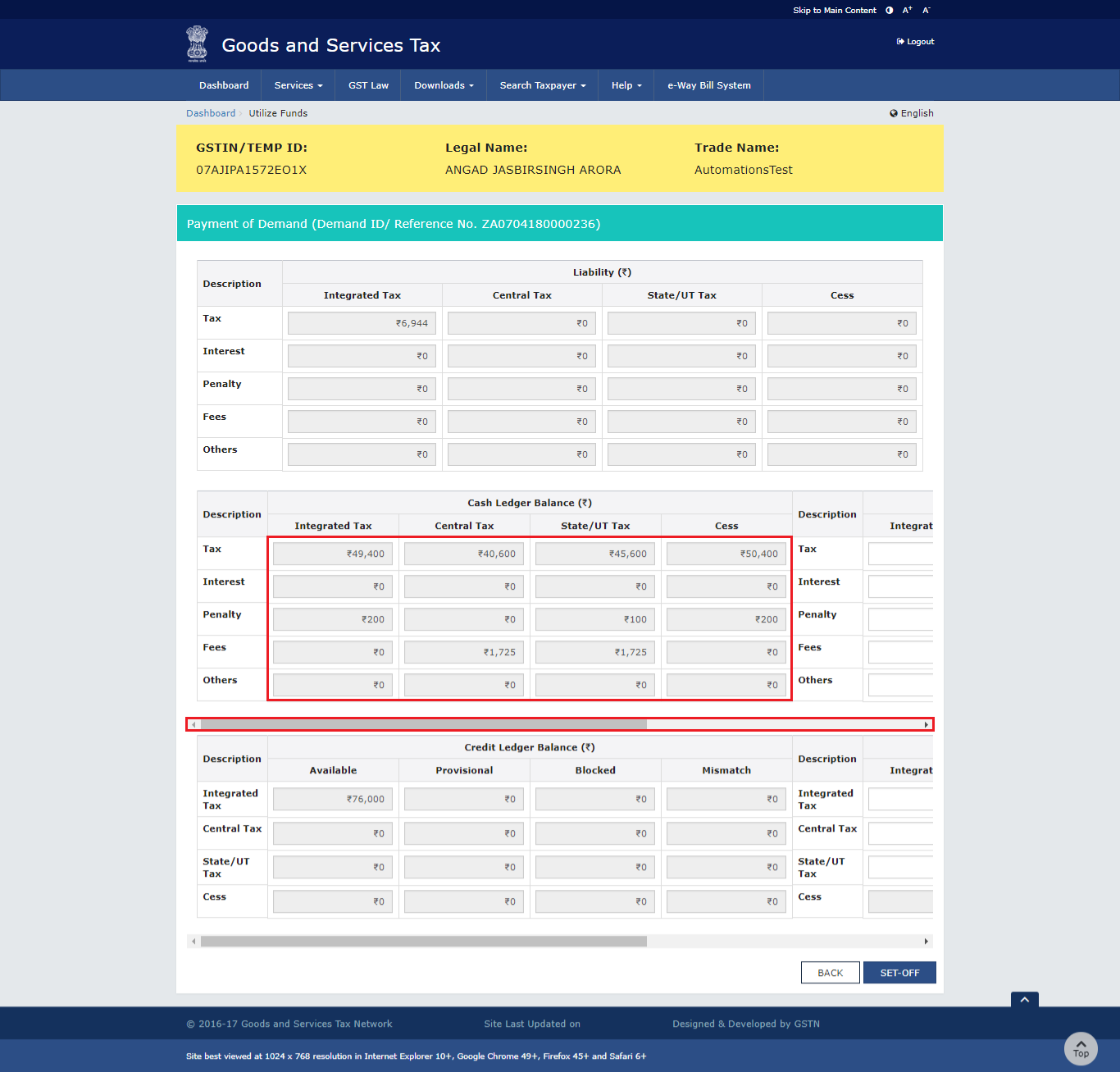Select the English language globe icon
The width and height of the screenshot is (1120, 1072).
pos(894,113)
